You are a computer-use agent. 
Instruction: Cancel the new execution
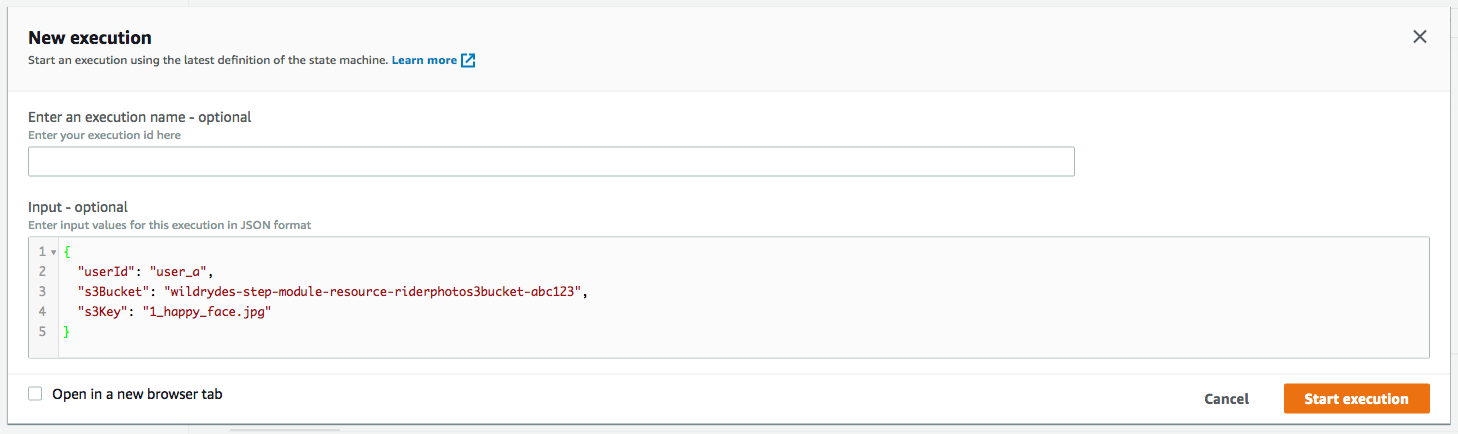[1226, 399]
